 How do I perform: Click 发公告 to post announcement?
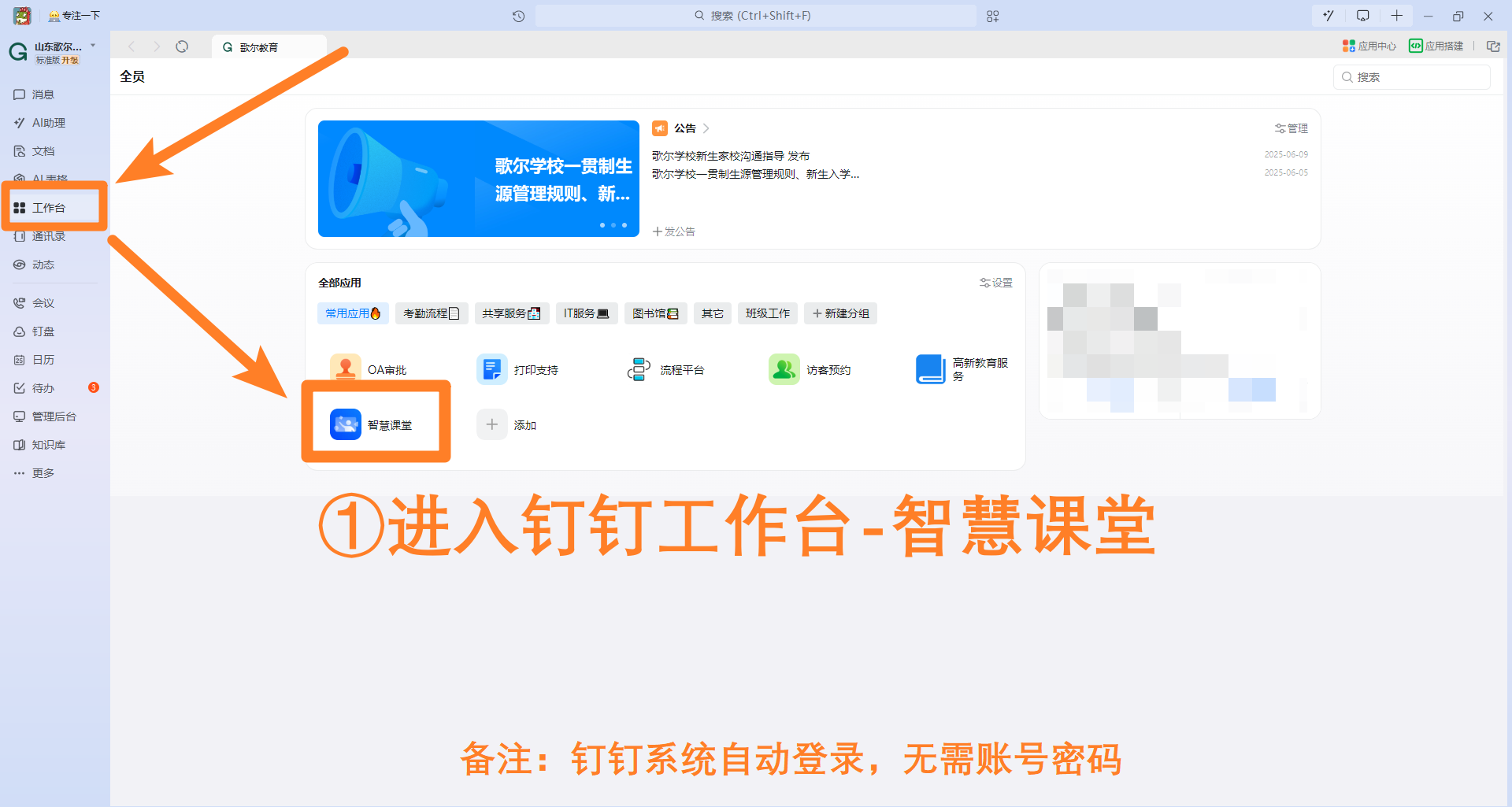[x=674, y=231]
